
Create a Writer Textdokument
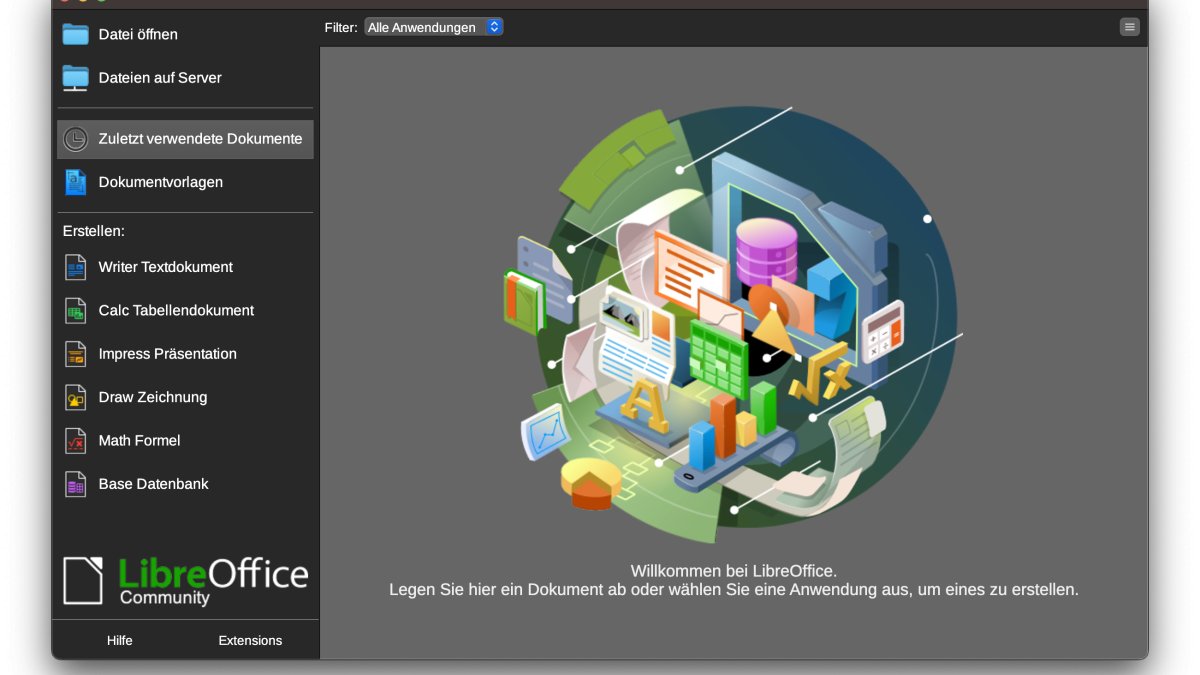[185, 267]
